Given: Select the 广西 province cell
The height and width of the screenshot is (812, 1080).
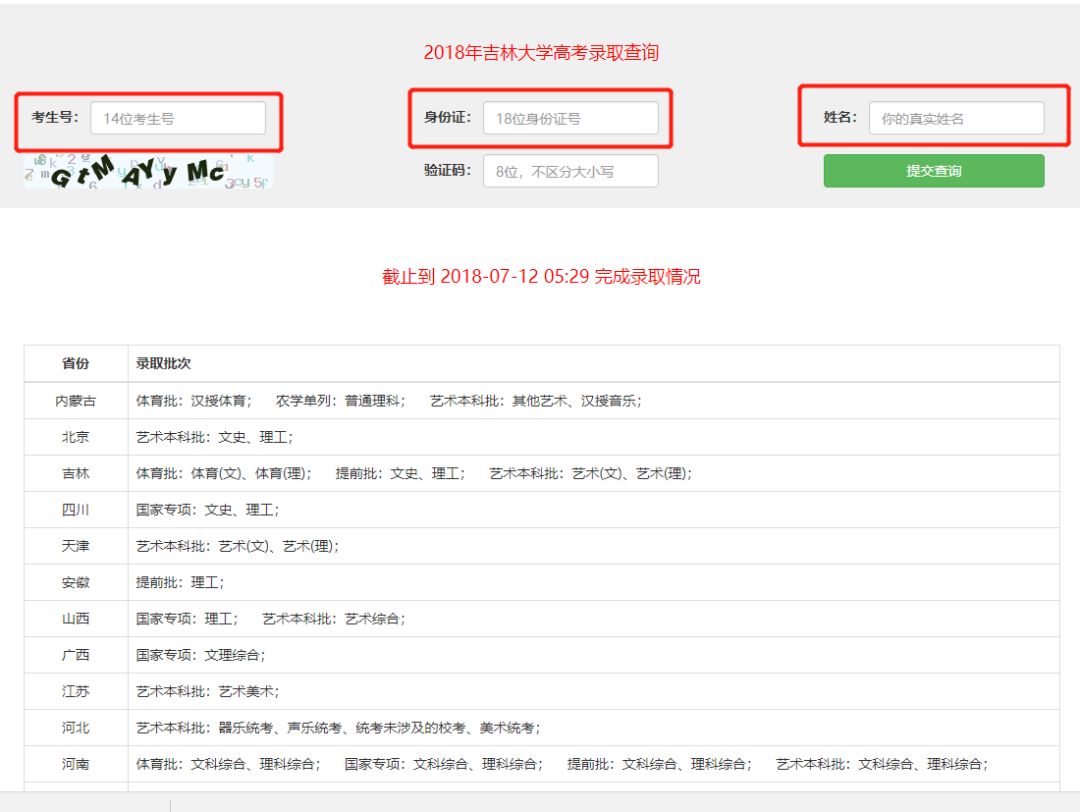Looking at the screenshot, I should click(76, 655).
